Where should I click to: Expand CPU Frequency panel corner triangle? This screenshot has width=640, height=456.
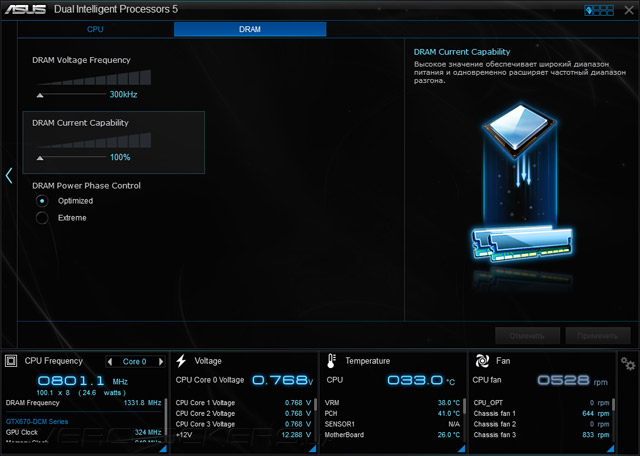coord(163,448)
